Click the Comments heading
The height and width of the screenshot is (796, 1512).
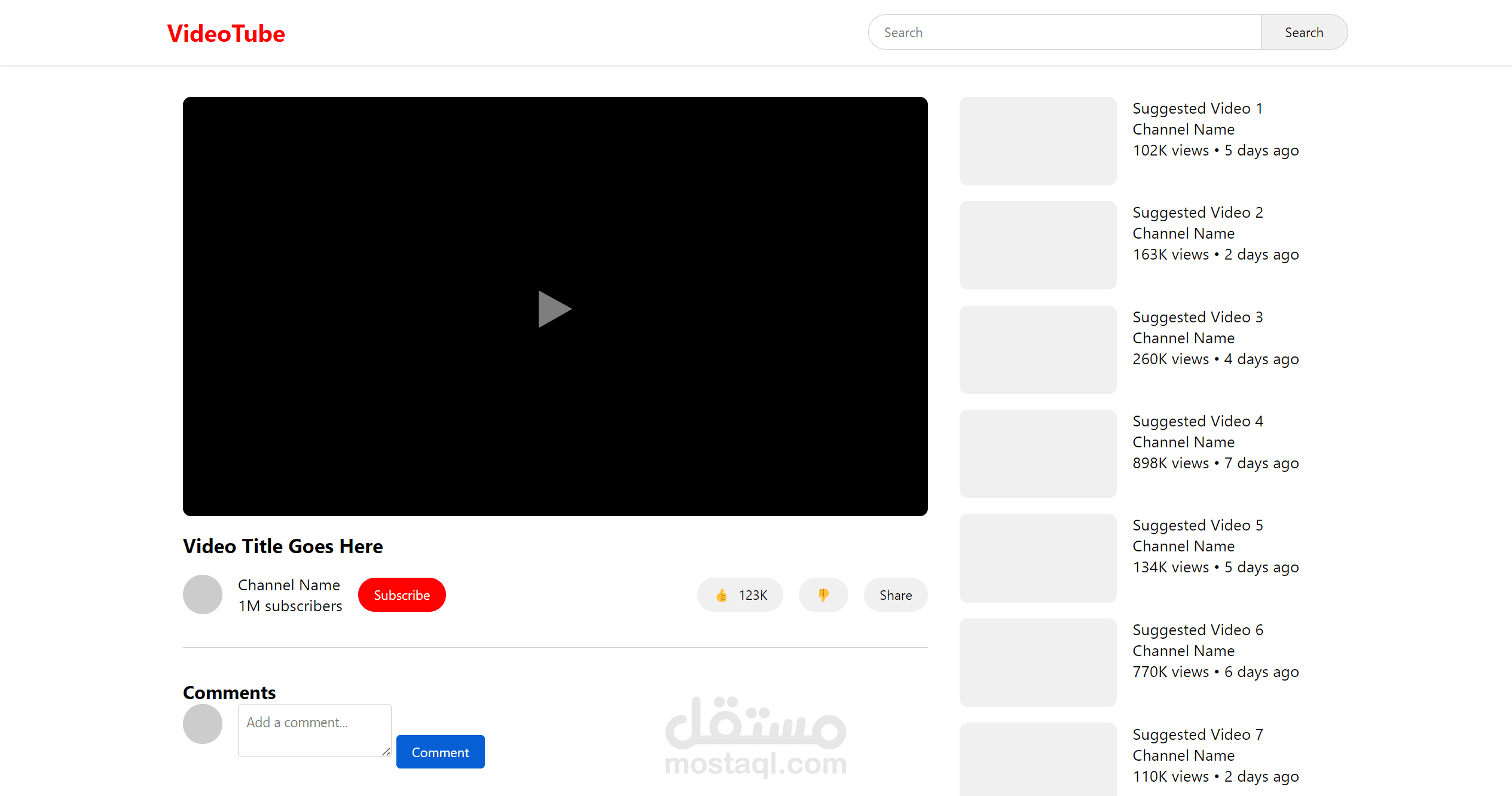click(229, 693)
